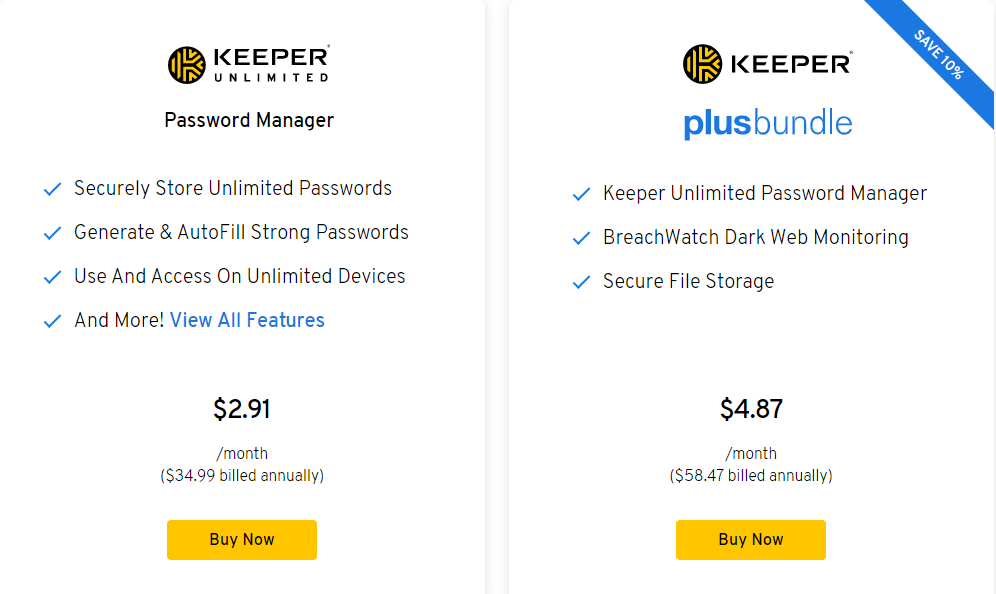This screenshot has width=996, height=594.
Task: Click the Password Manager heading
Action: tap(249, 120)
